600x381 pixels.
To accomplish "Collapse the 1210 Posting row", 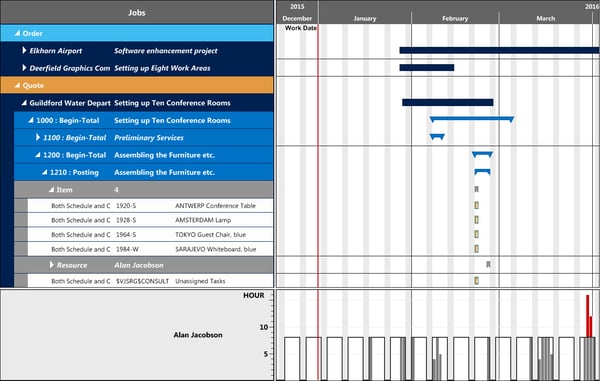I will pyautogui.click(x=45, y=172).
